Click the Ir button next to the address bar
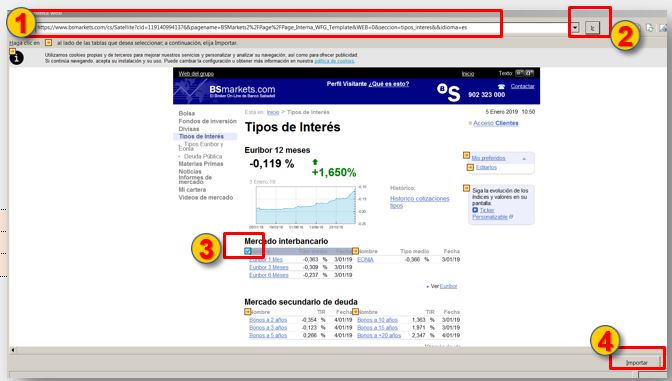Screen dimensions: 672x381 [593, 28]
